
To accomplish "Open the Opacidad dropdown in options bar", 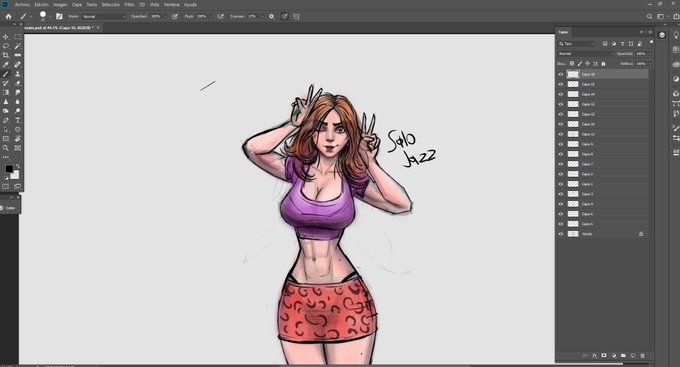I will click(165, 16).
